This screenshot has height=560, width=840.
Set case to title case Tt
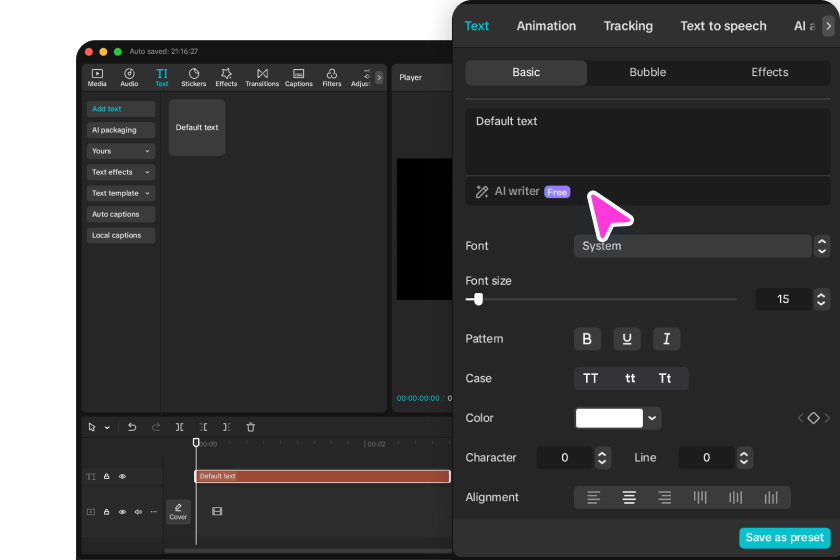pyautogui.click(x=665, y=378)
